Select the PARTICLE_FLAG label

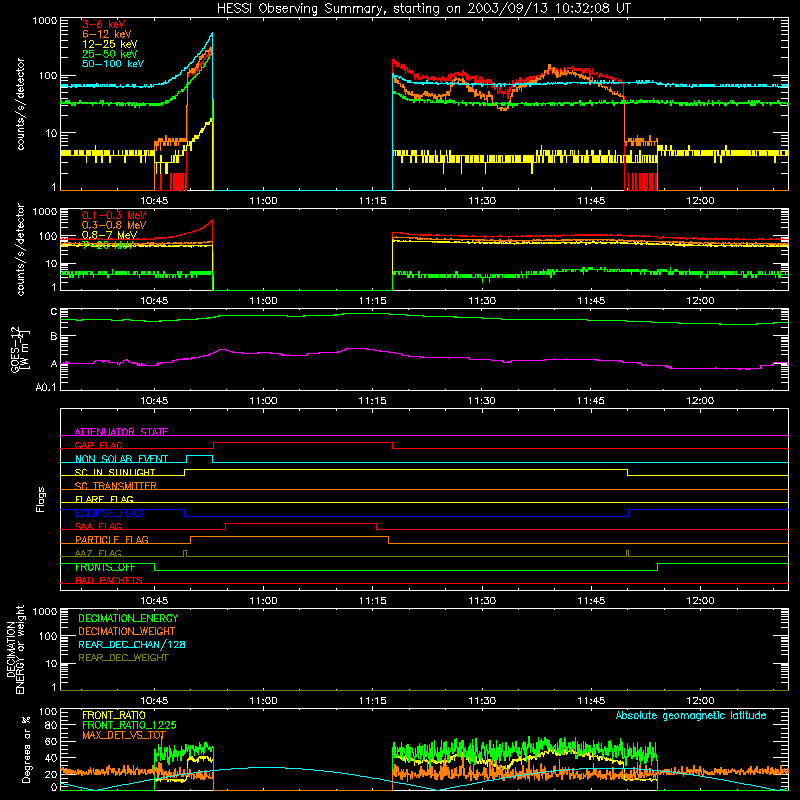(x=111, y=539)
